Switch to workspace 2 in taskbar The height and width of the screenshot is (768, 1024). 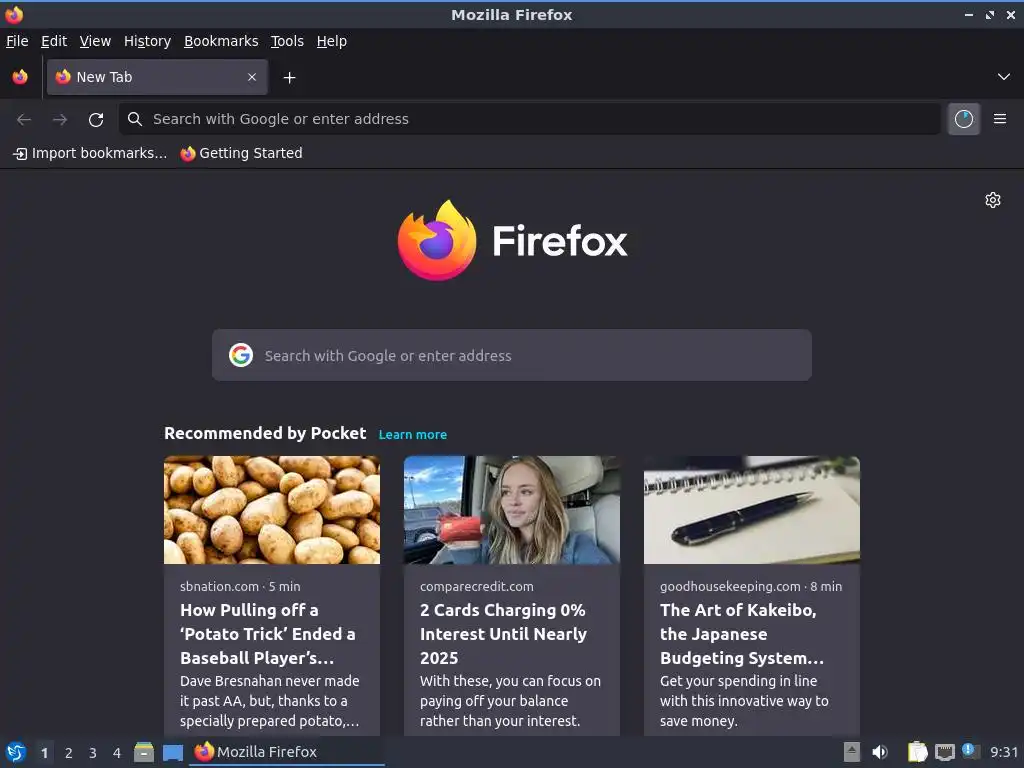tap(69, 753)
